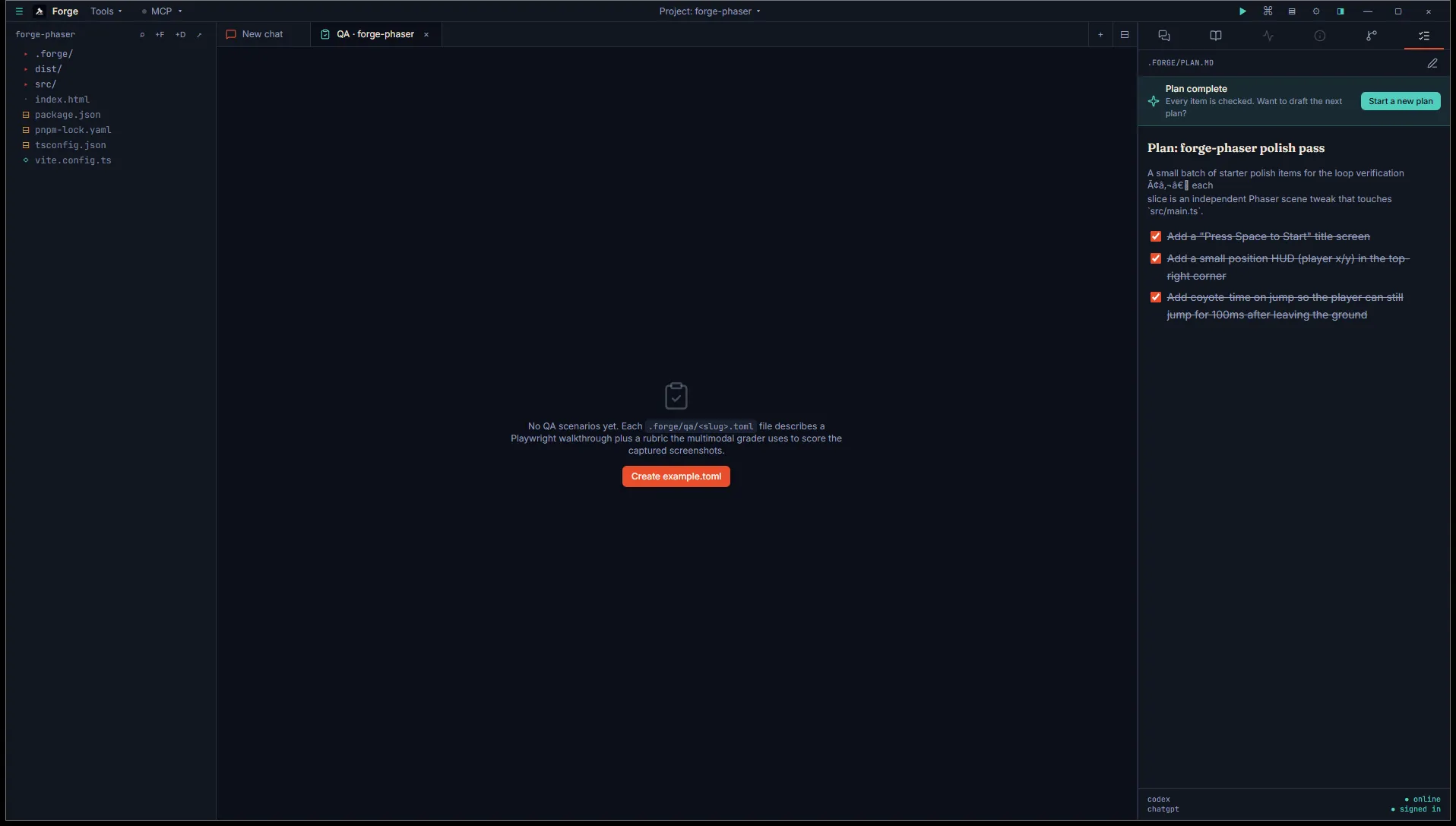
Task: Click the pencil edit icon for PLAN.MD
Action: [1432, 63]
